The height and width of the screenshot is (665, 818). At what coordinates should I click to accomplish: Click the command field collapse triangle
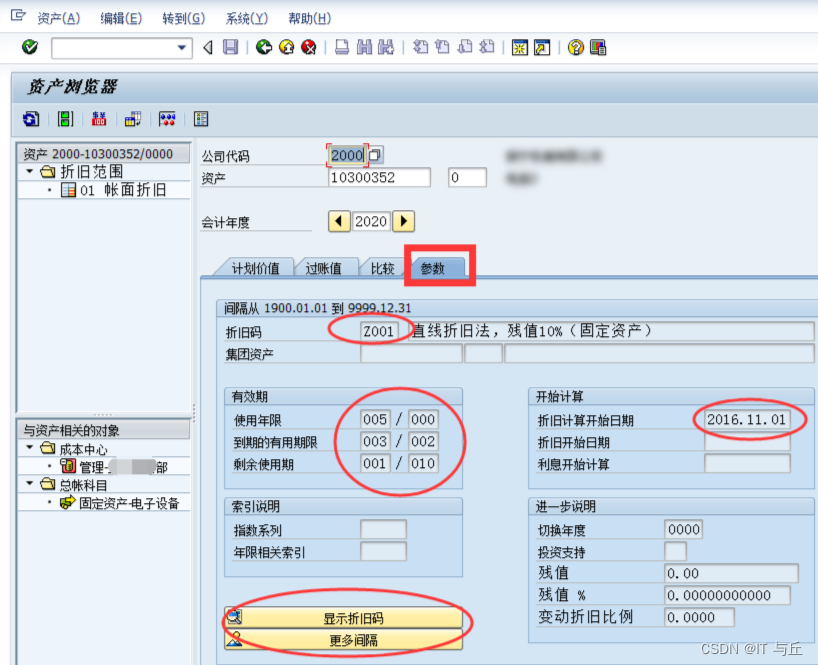[208, 48]
